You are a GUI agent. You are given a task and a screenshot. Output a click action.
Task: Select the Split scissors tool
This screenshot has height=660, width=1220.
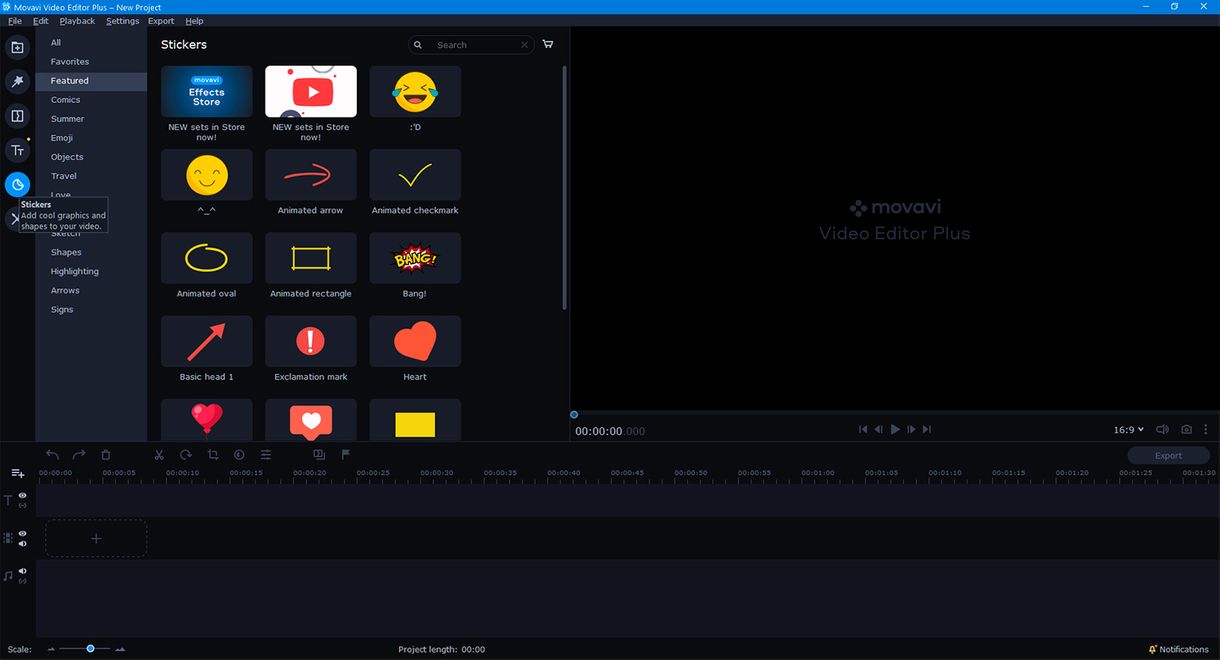point(158,454)
